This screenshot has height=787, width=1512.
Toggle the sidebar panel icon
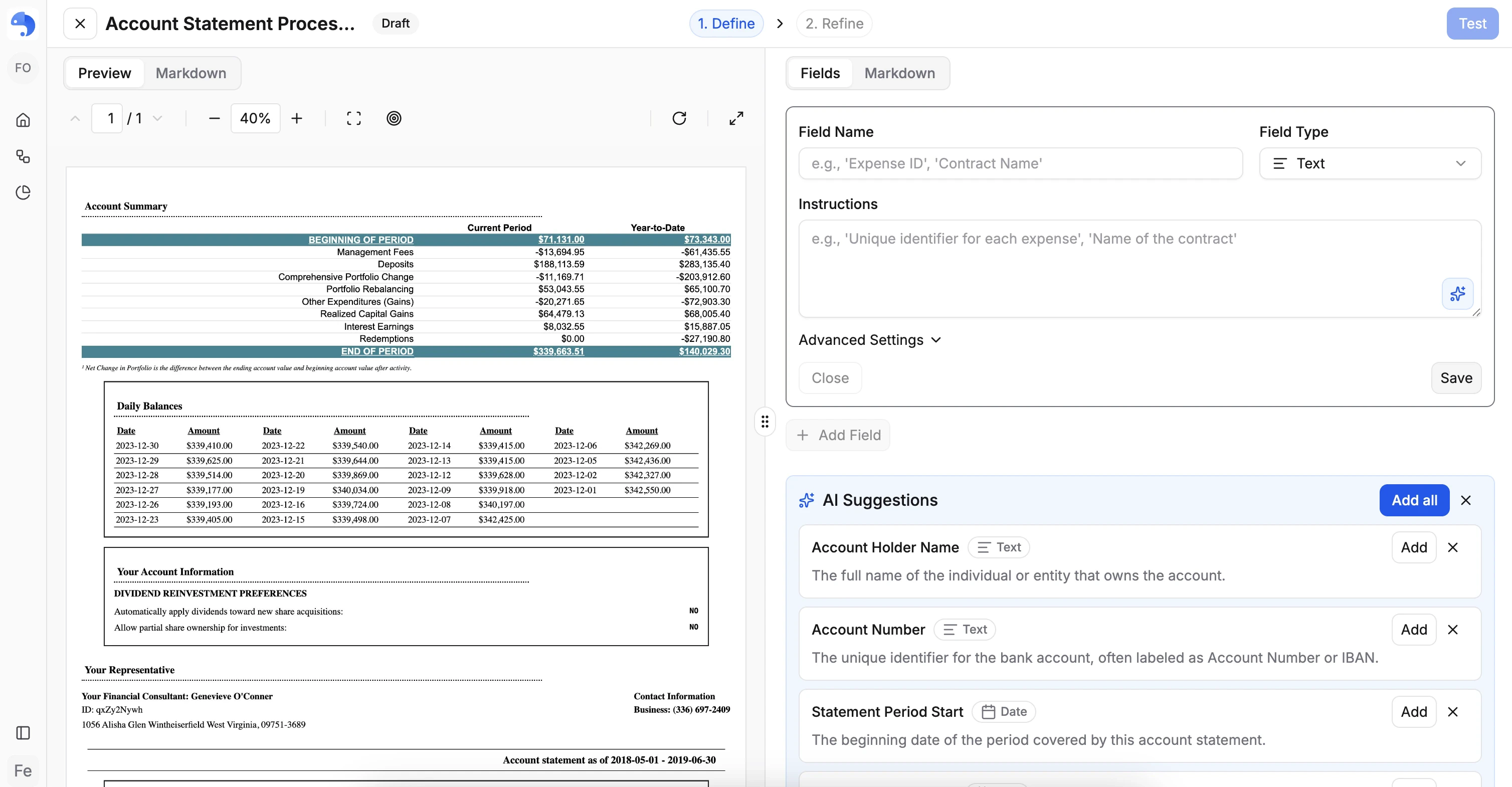point(23,732)
